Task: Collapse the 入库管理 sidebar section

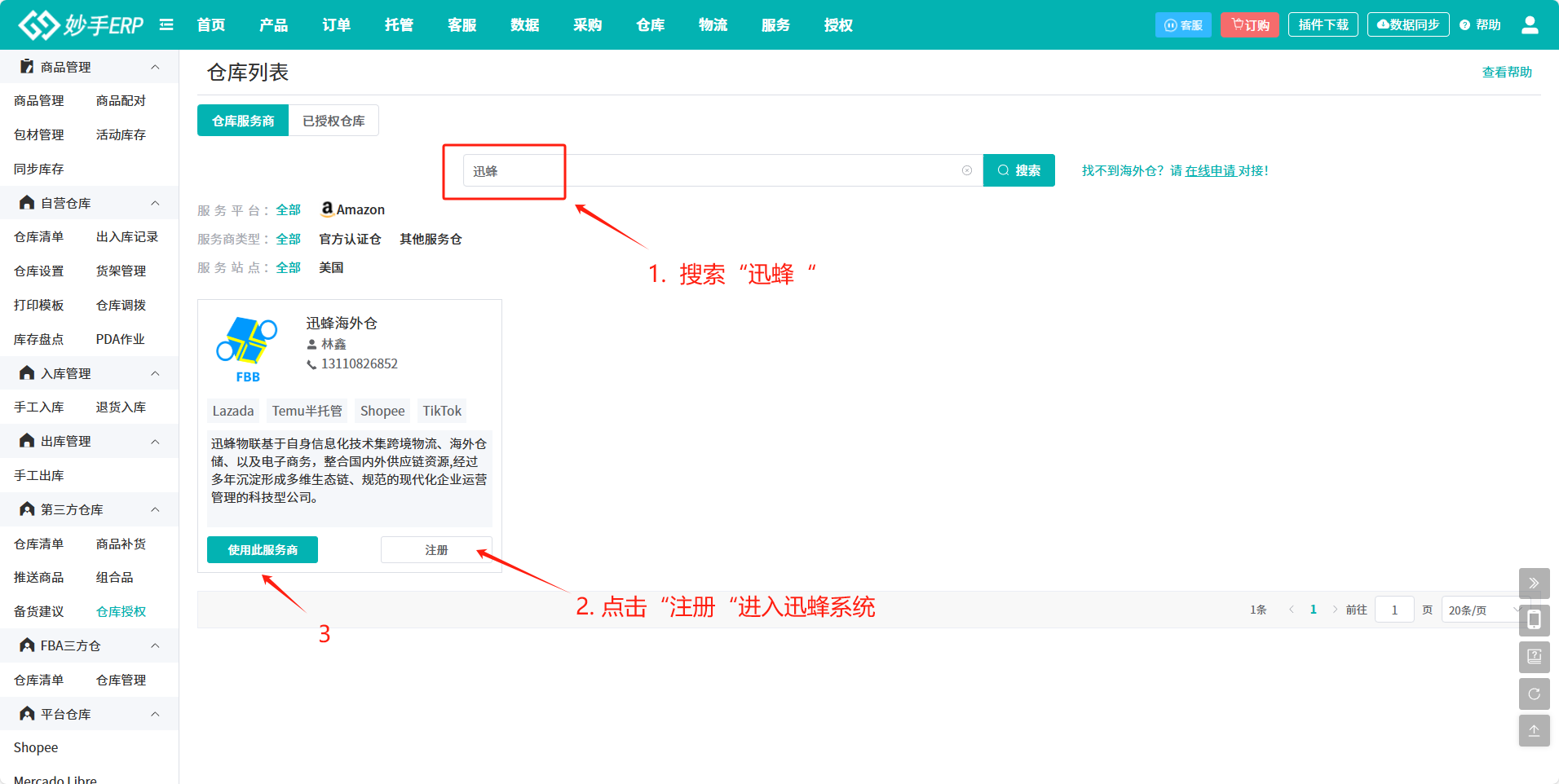Action: [x=155, y=373]
